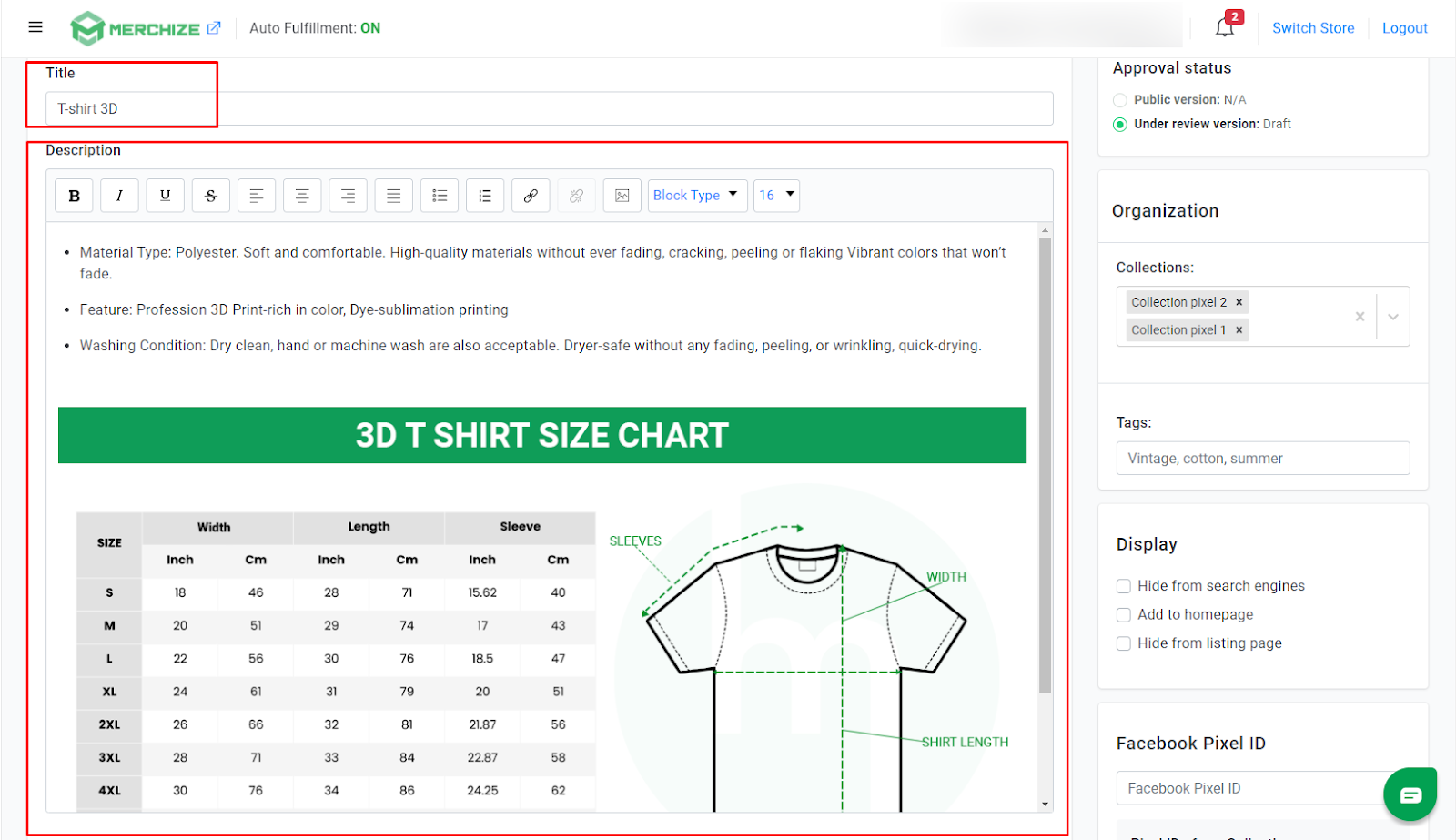This screenshot has width=1456, height=840.
Task: Click the remove link (unlink) icon
Action: pyautogui.click(x=576, y=196)
